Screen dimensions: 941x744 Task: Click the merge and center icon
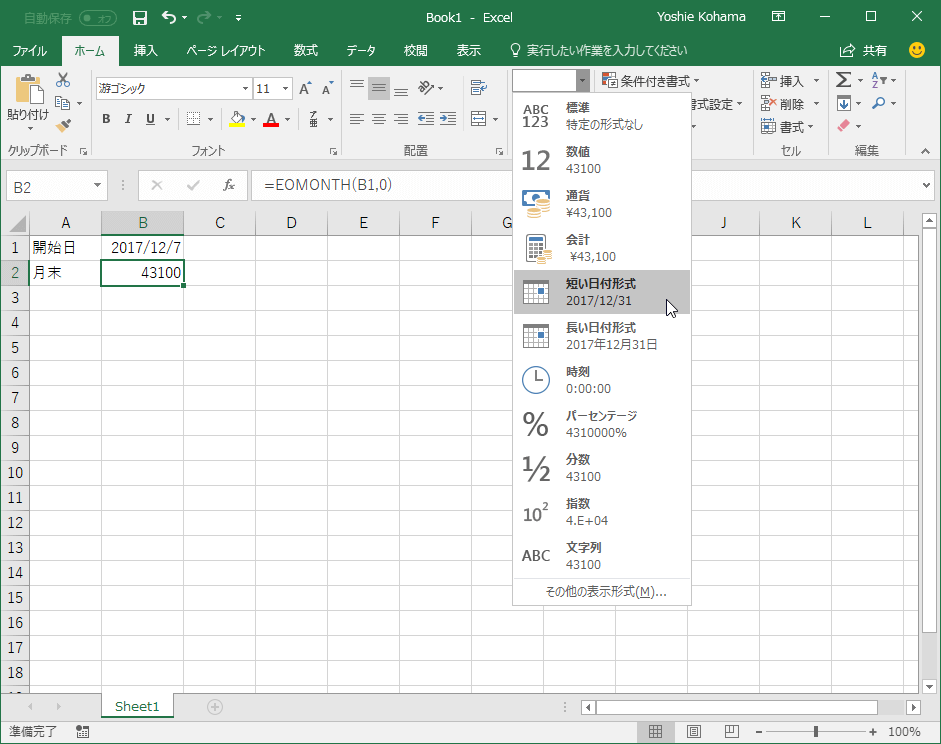478,119
